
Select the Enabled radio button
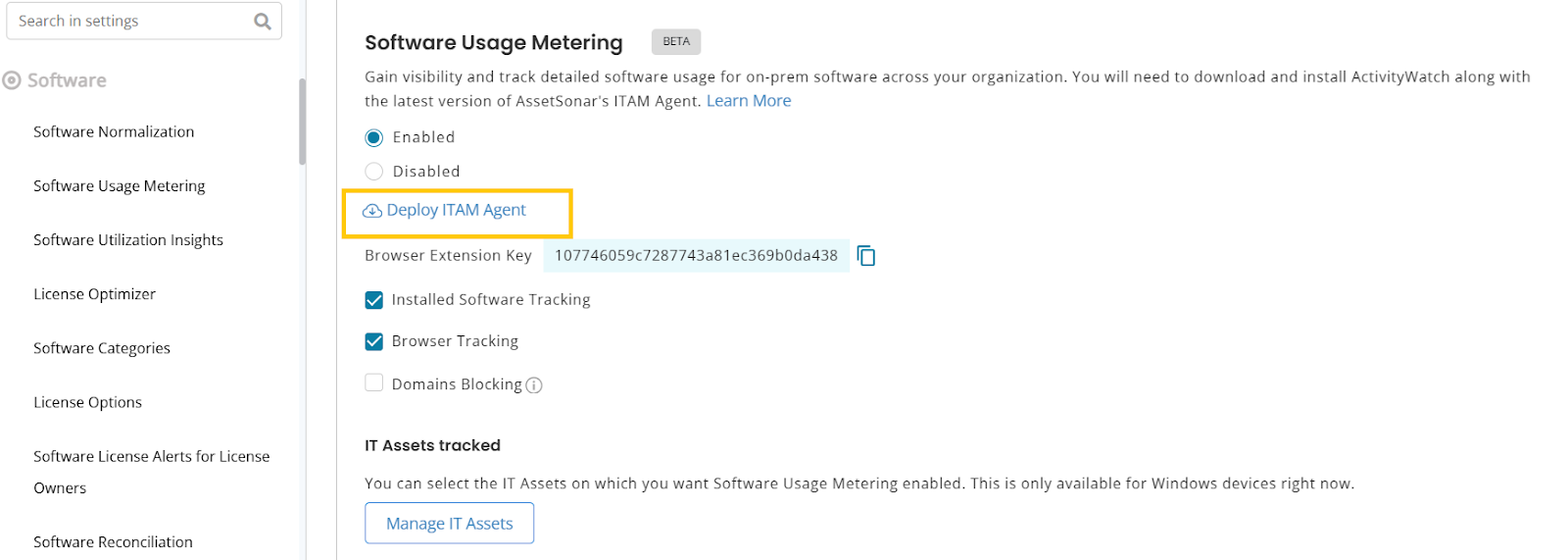373,137
